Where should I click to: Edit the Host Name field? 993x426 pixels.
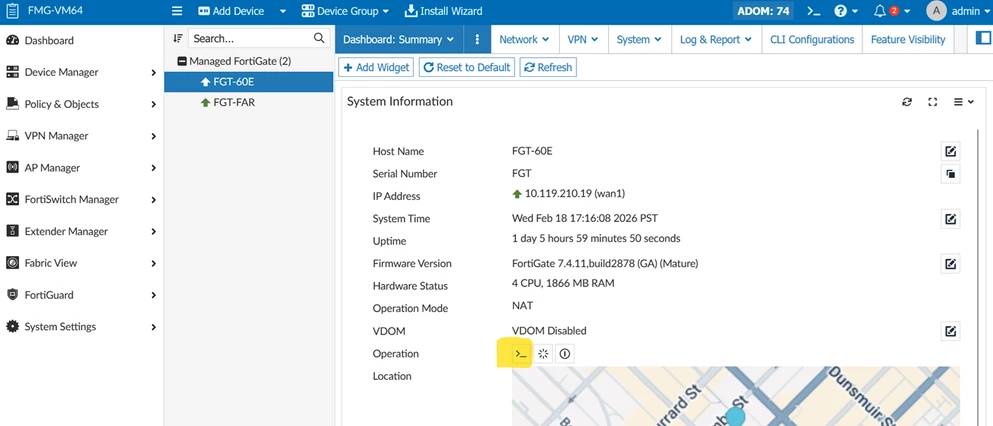click(x=950, y=151)
